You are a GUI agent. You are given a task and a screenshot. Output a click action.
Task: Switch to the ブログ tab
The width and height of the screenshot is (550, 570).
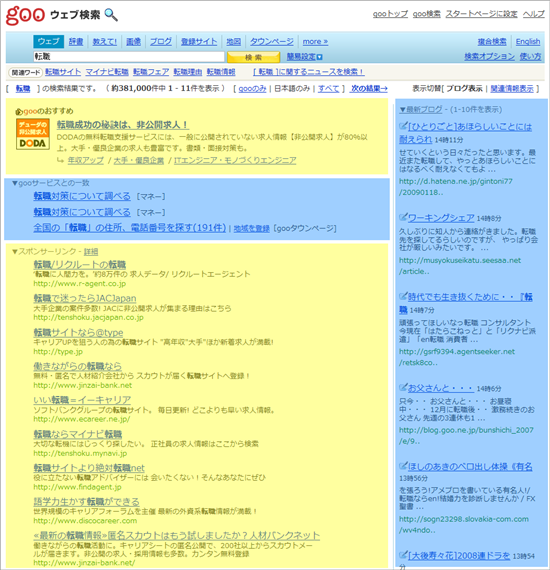(161, 41)
